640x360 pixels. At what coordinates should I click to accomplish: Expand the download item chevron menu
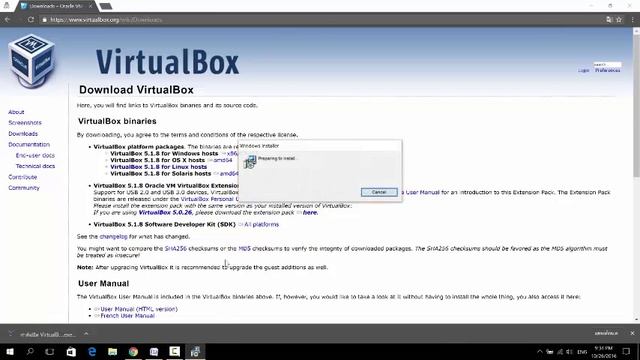pyautogui.click(x=86, y=333)
